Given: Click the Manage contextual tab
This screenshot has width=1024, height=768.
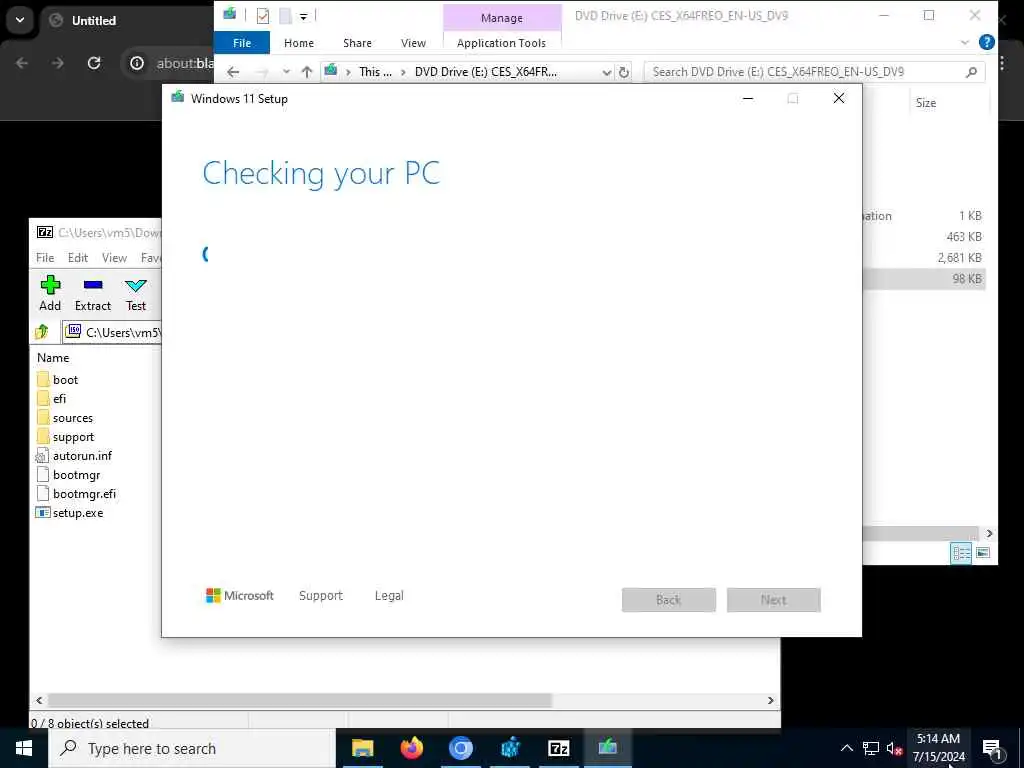Looking at the screenshot, I should pos(502,18).
